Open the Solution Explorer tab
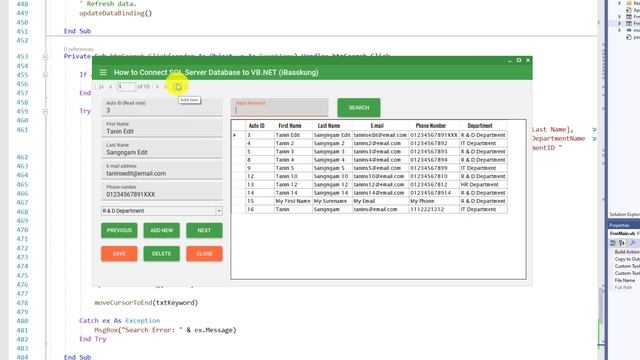The height and width of the screenshot is (360, 640). click(x=624, y=214)
